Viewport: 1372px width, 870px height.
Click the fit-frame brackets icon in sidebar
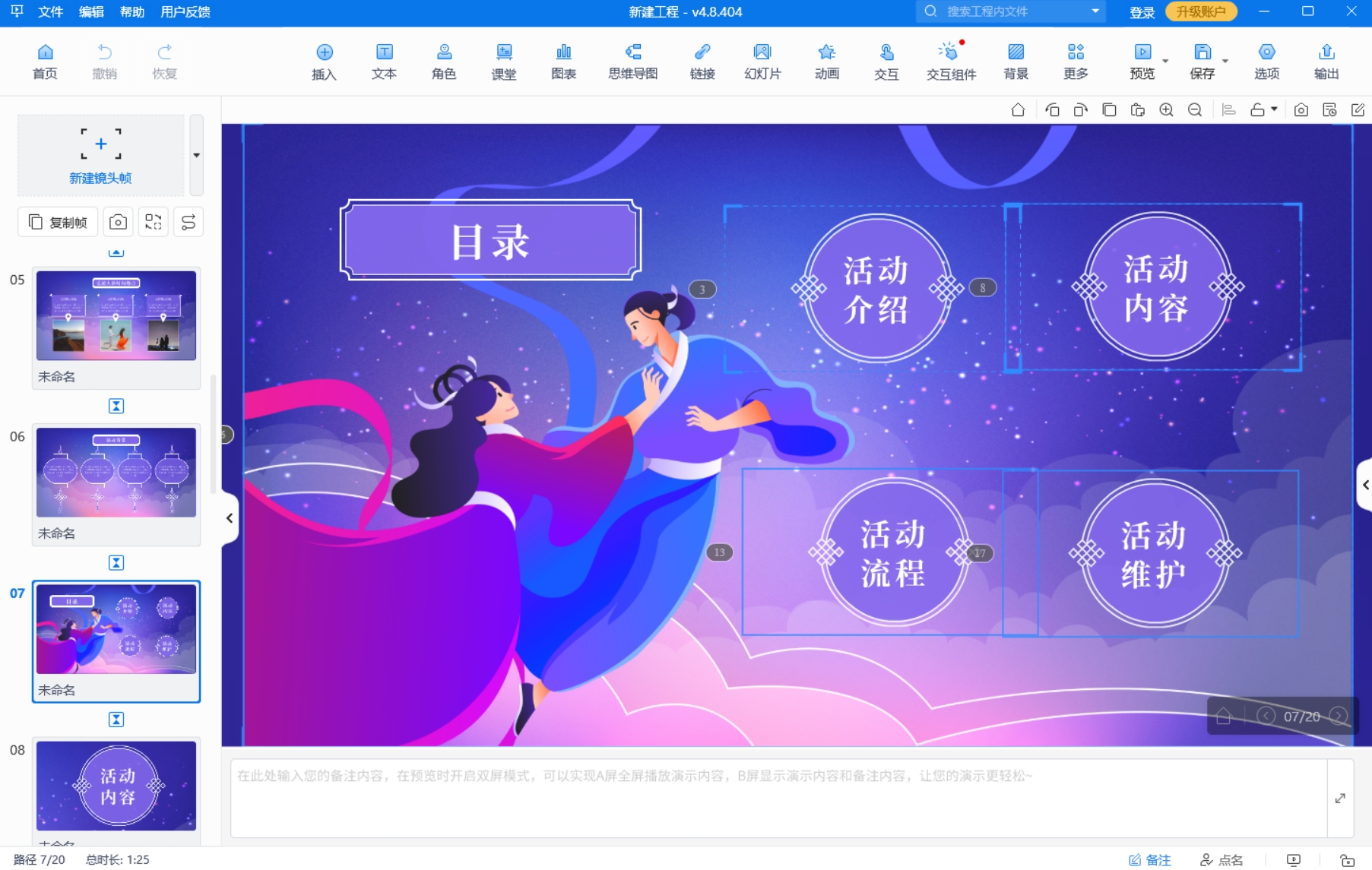pyautogui.click(x=154, y=222)
